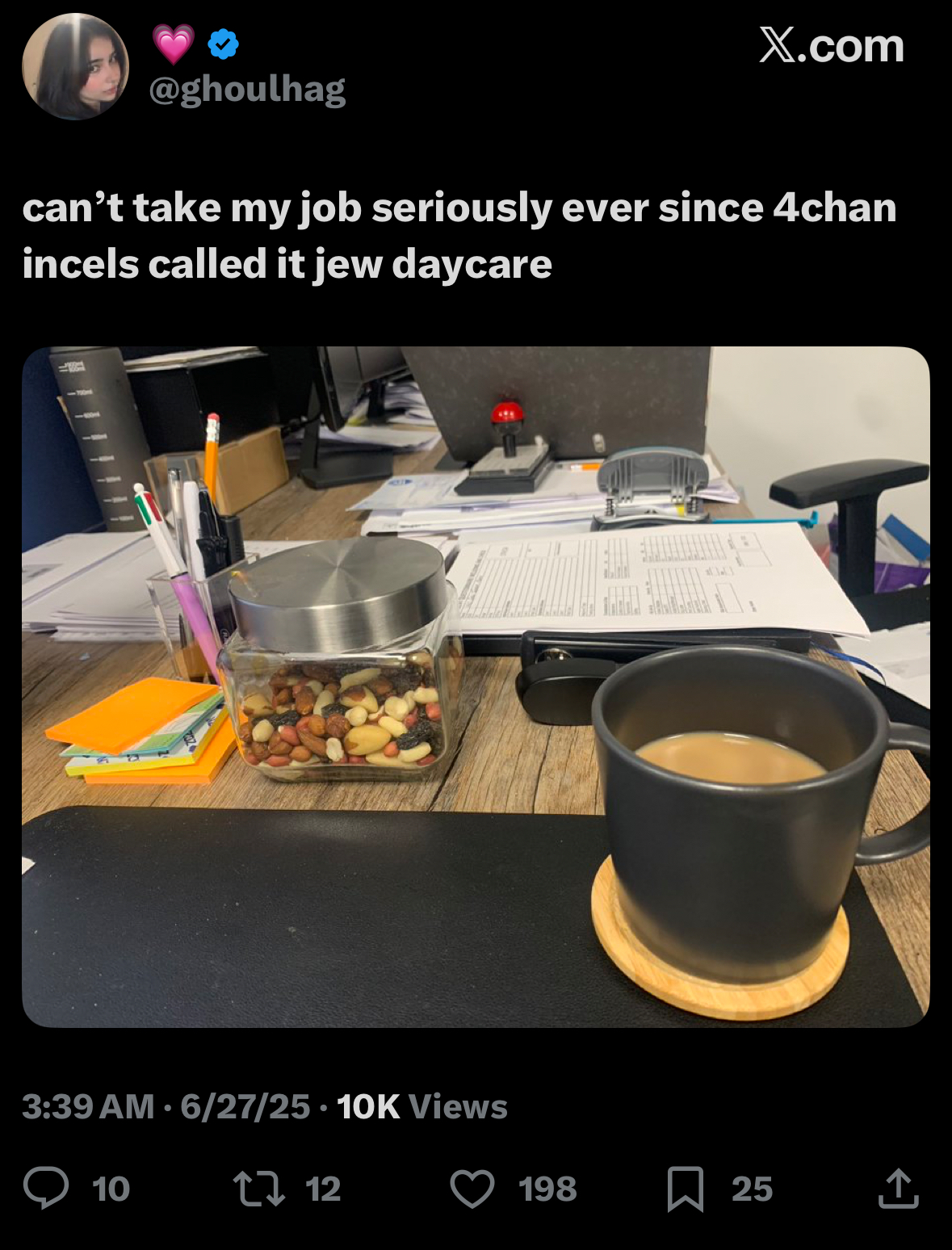View the 10K Views analytics
This screenshot has height=1250, width=952.
pos(422,1107)
